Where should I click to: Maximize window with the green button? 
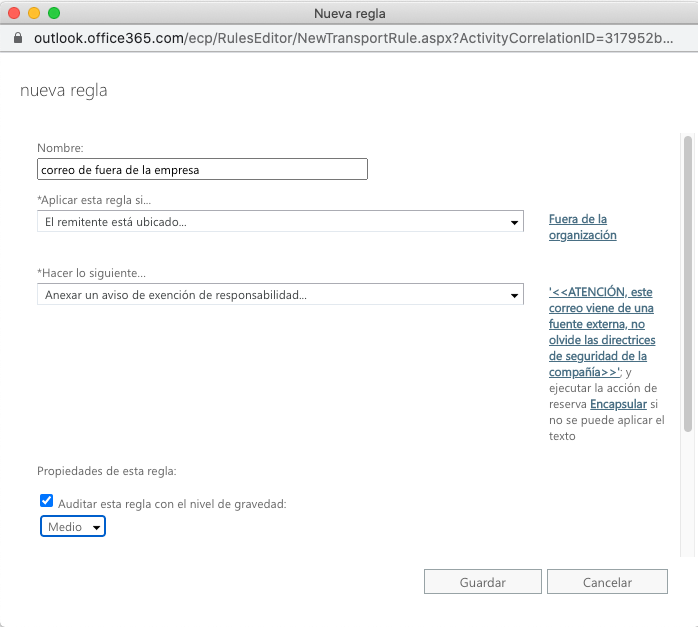54,13
